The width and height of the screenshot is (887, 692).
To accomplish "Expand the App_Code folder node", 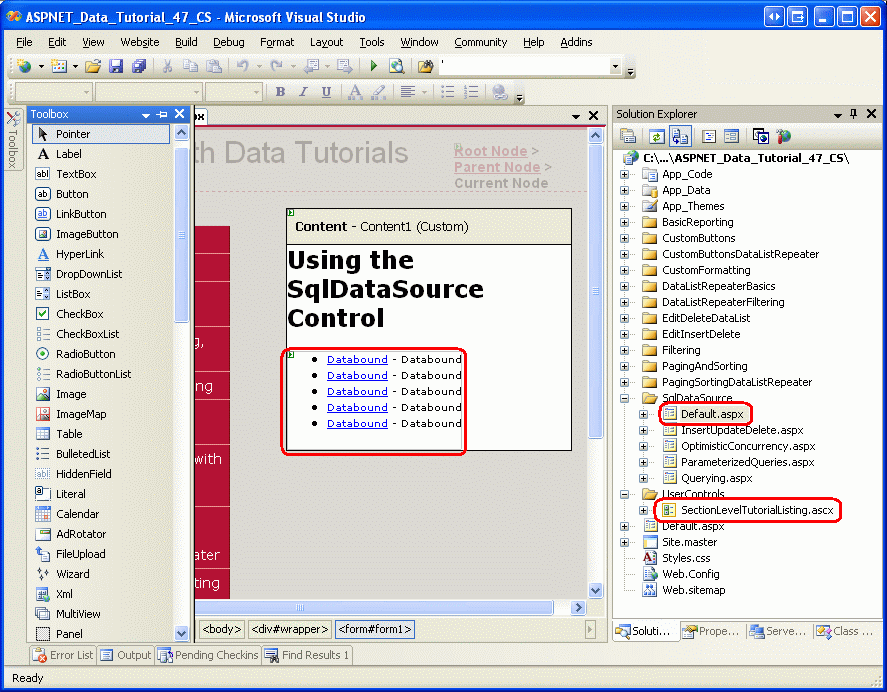I will (625, 174).
